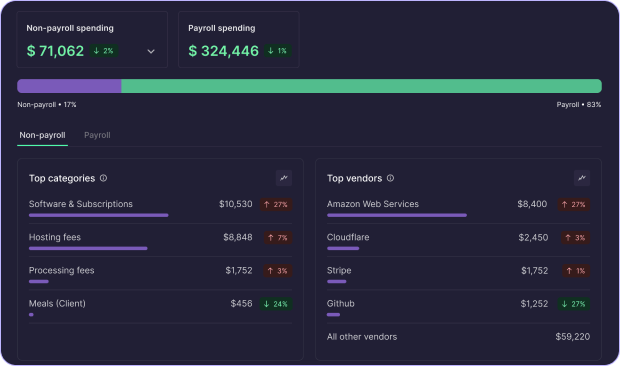Click the 2% down badge on Non-payroll spending

point(104,51)
